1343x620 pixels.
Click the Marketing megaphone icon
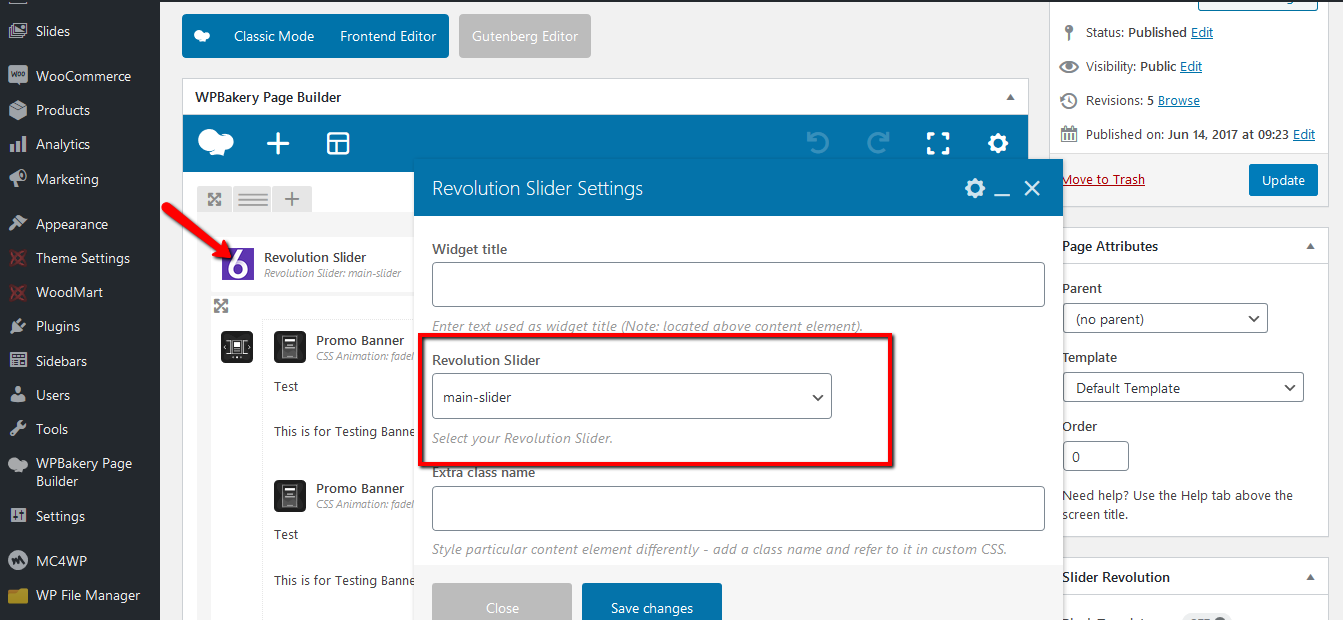17,179
